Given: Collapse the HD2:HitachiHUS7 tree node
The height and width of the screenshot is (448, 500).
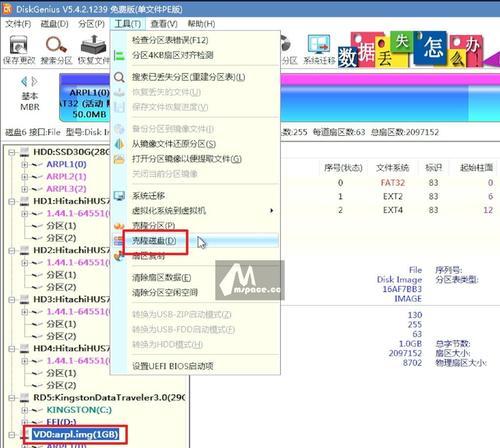Looking at the screenshot, I should pos(12,250).
